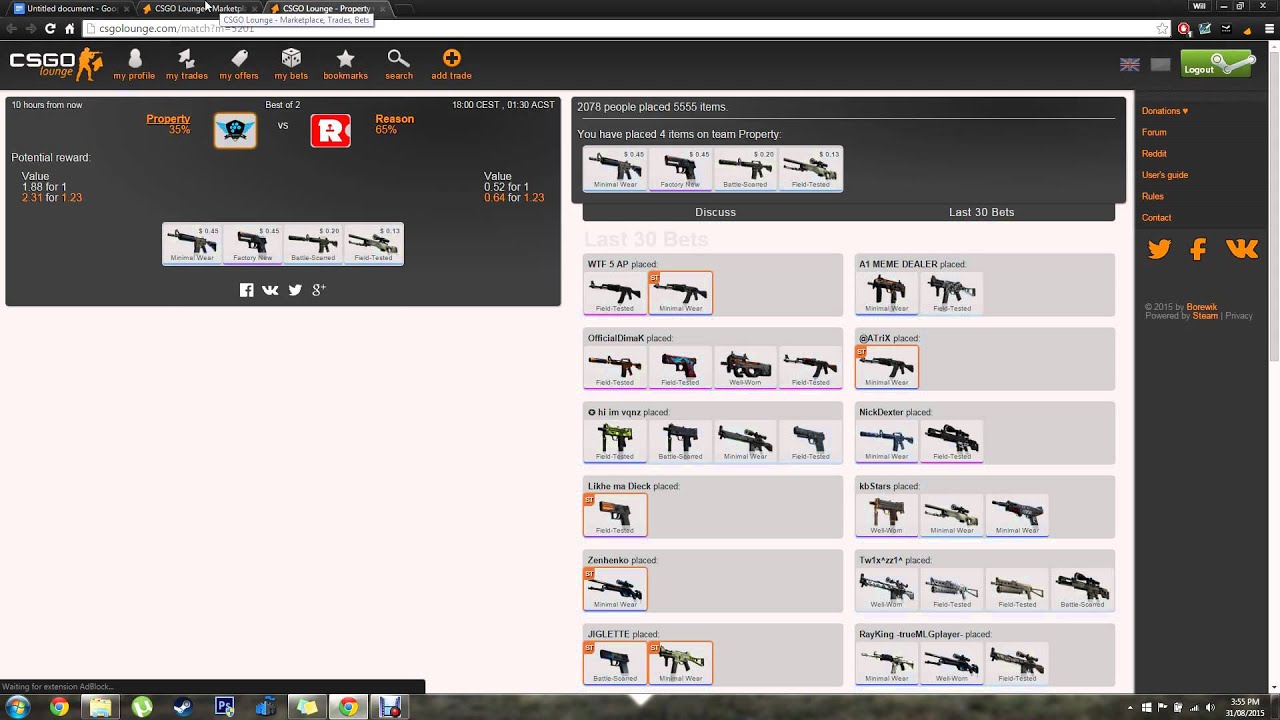
Task: Open the Windows Start button
Action: (x=18, y=707)
